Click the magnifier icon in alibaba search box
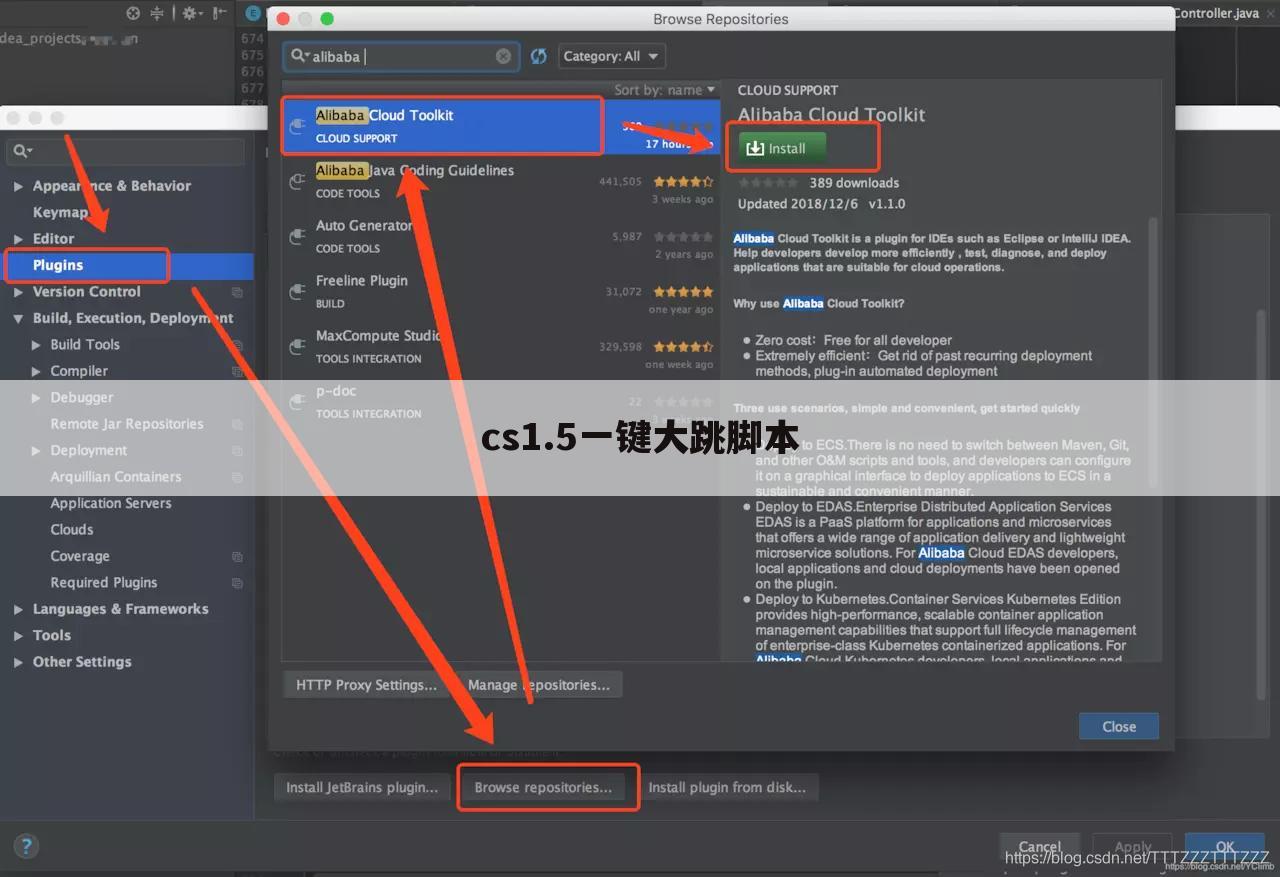Viewport: 1280px width, 877px height. tap(300, 56)
